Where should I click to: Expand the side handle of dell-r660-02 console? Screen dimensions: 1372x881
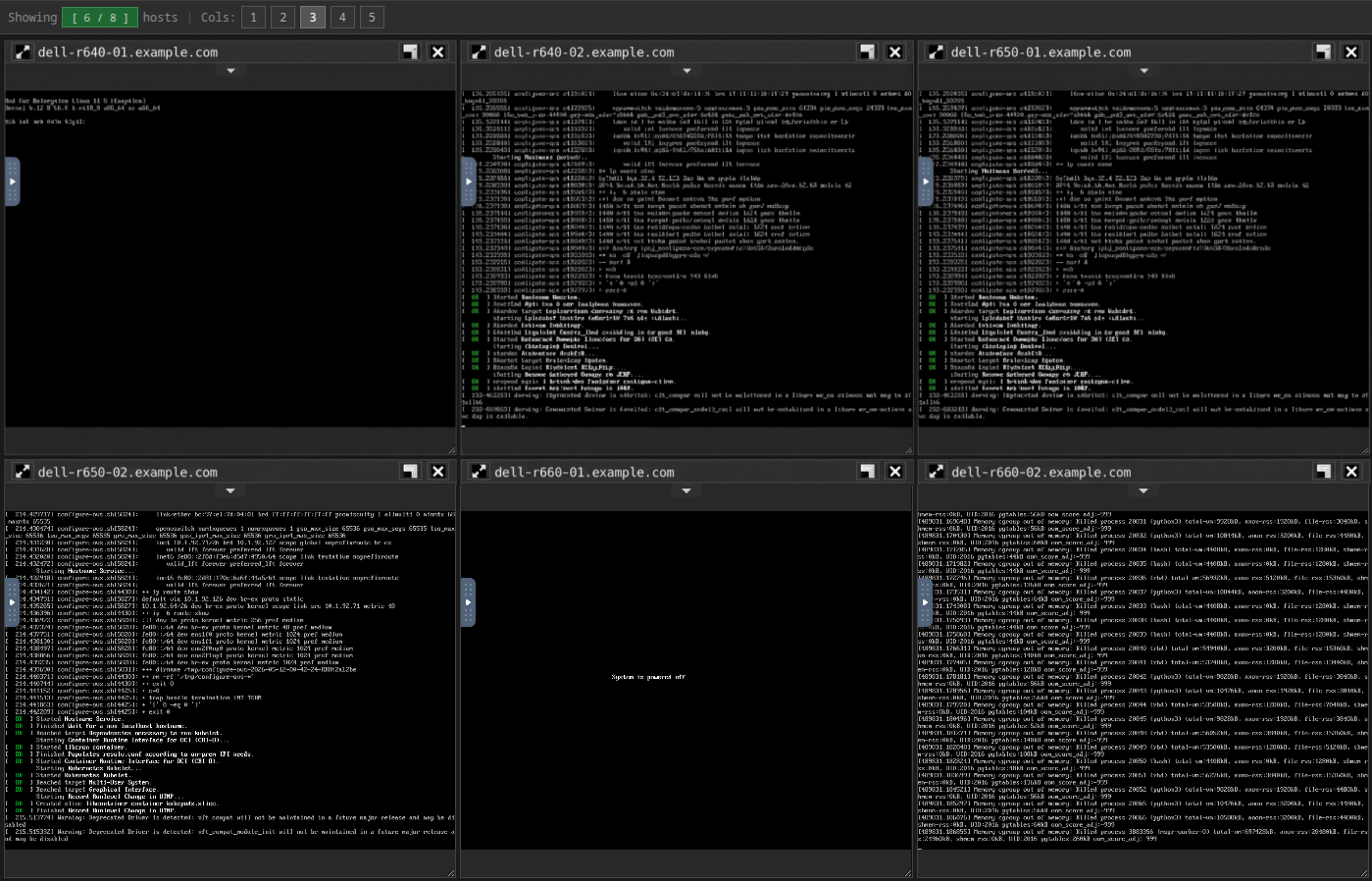pos(926,602)
